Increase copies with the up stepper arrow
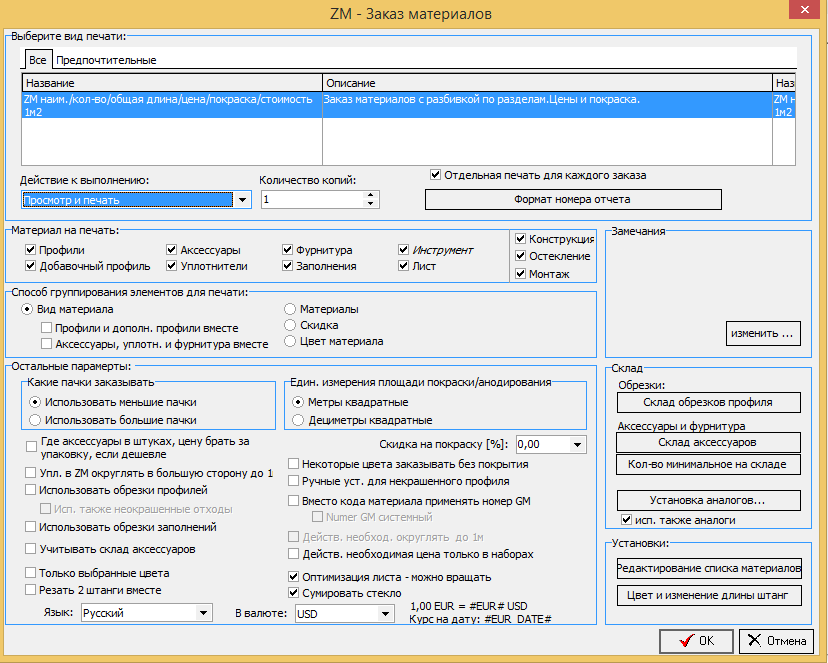This screenshot has width=828, height=663. pyautogui.click(x=371, y=195)
